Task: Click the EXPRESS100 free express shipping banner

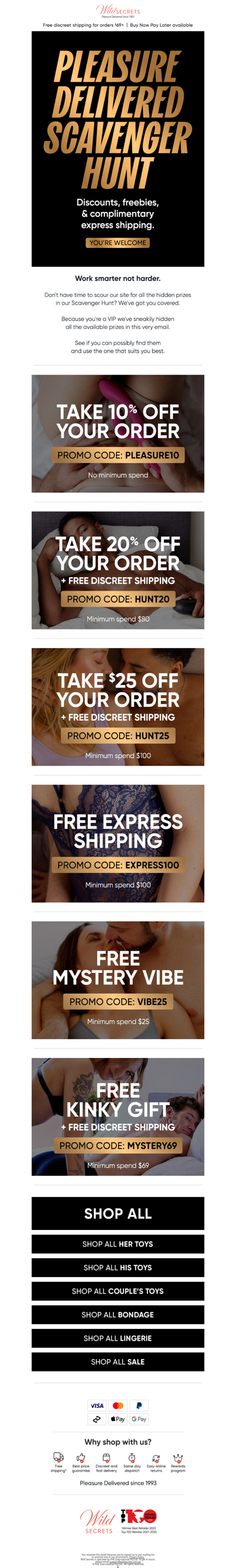Action: [x=119, y=843]
